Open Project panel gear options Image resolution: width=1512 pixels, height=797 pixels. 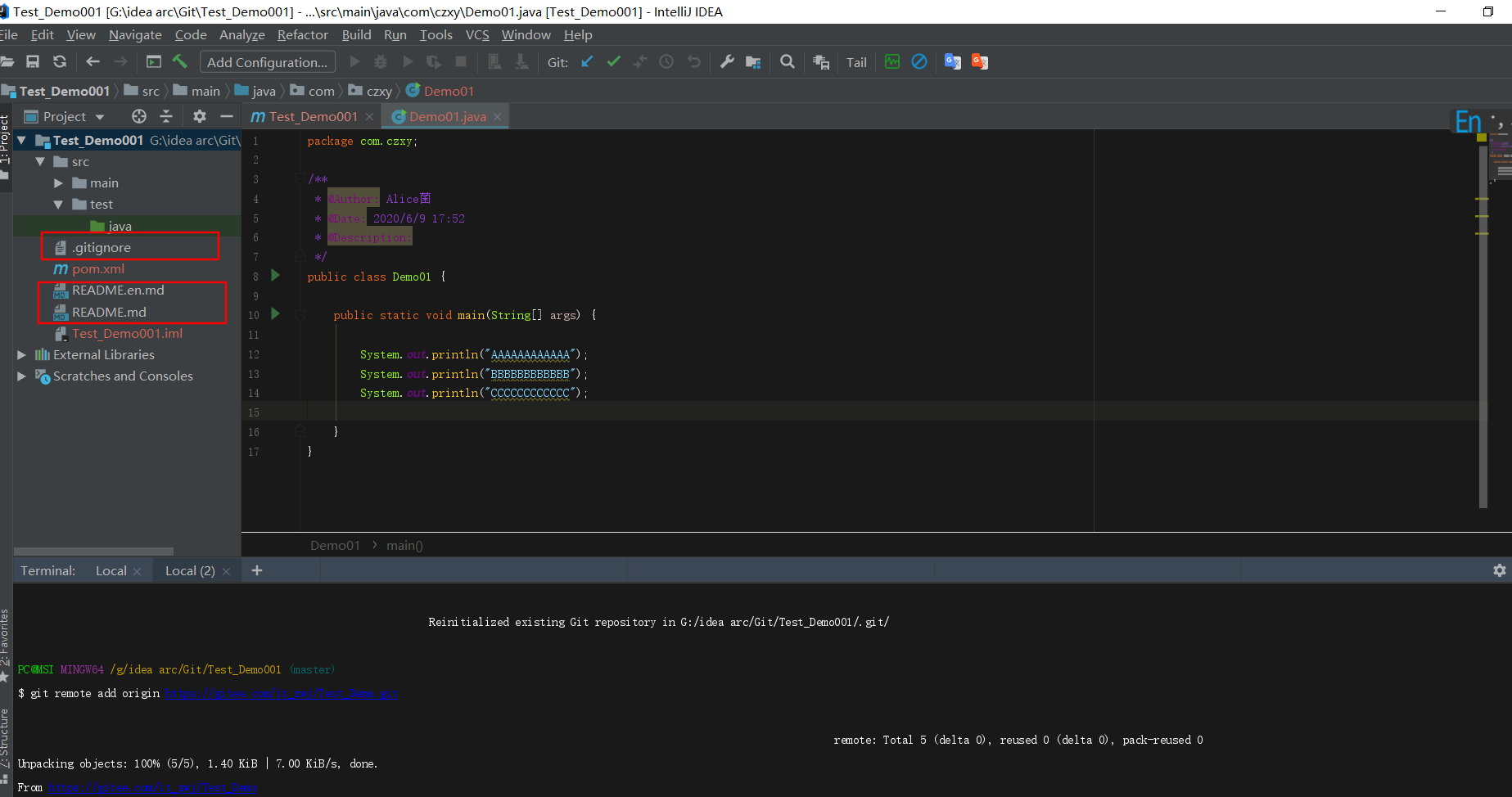pos(200,116)
